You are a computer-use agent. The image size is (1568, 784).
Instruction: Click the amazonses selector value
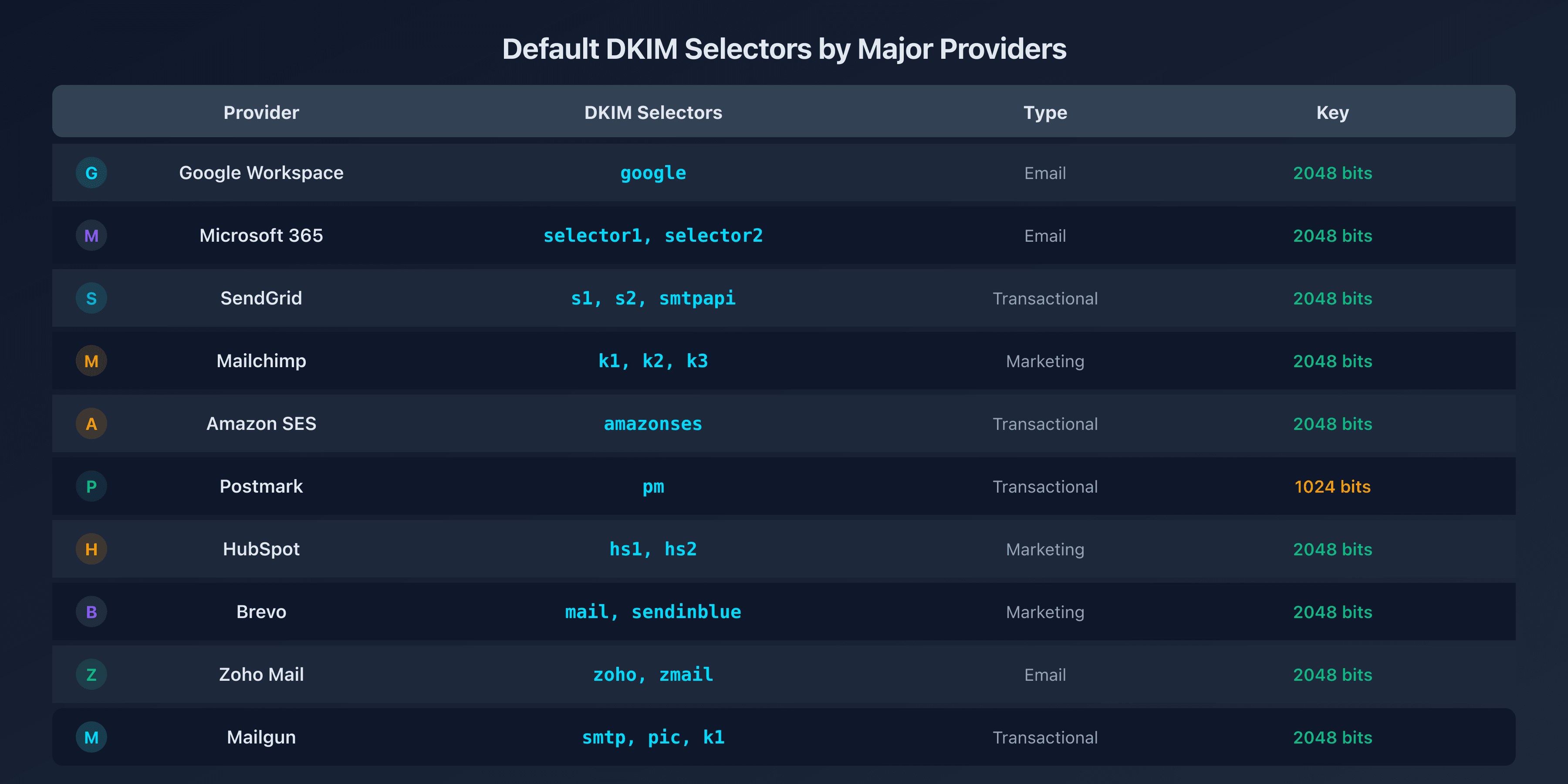pyautogui.click(x=652, y=424)
